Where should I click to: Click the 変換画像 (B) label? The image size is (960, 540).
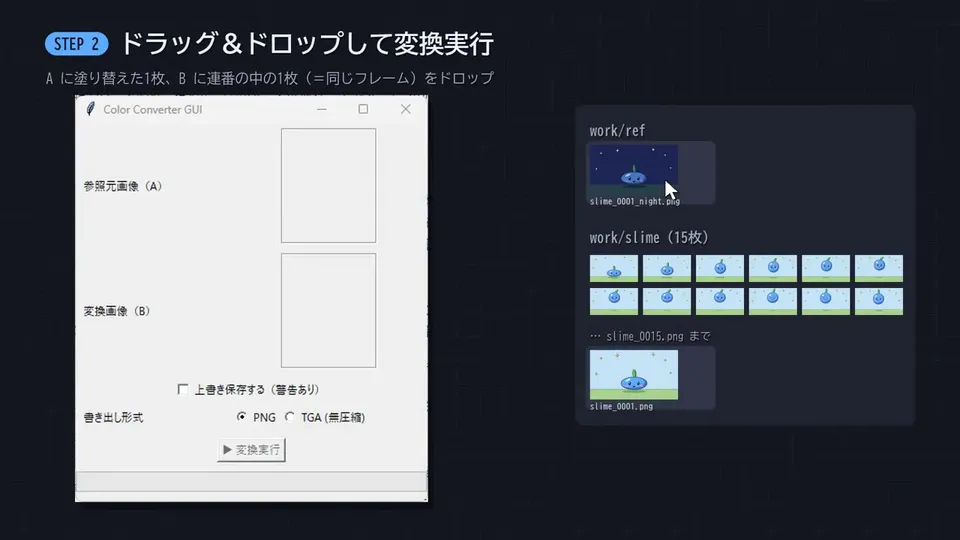click(x=116, y=311)
